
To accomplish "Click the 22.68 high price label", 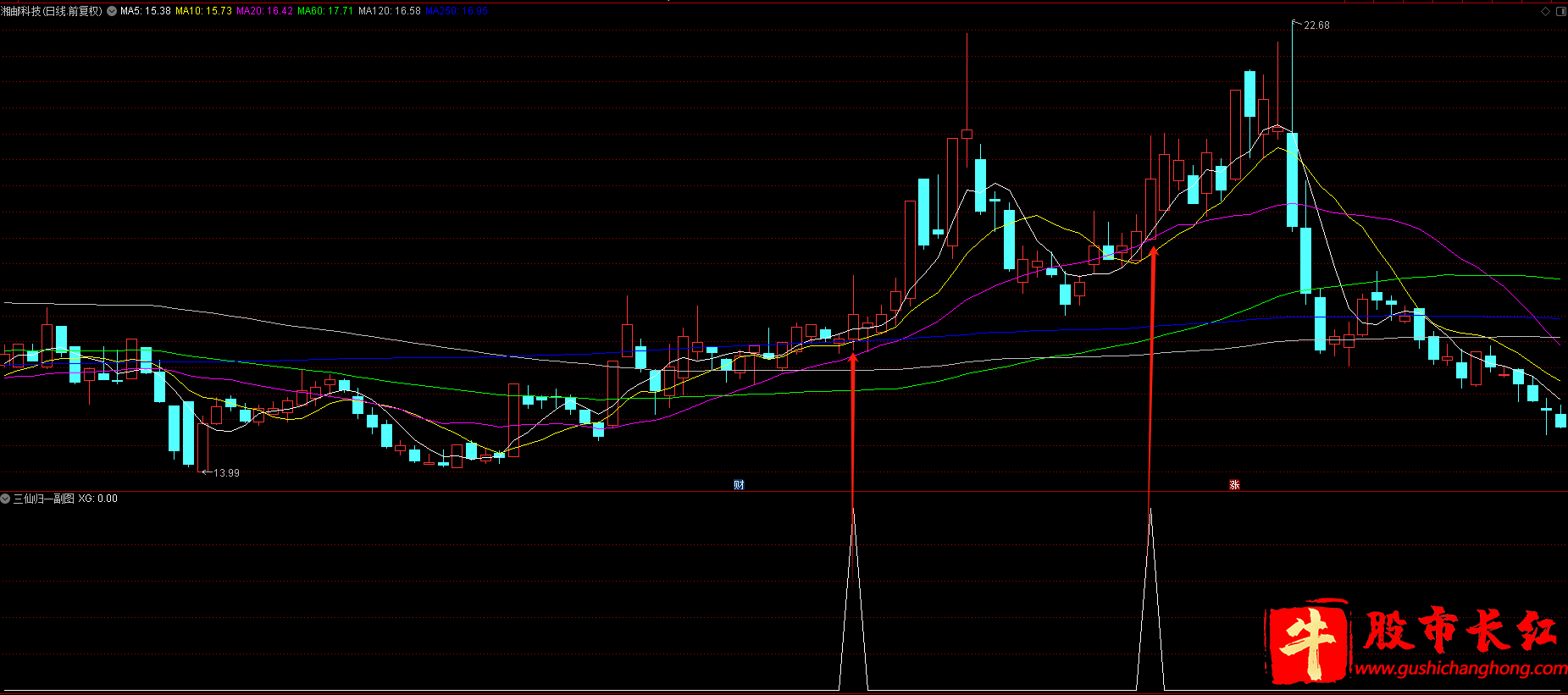I will [x=1316, y=25].
